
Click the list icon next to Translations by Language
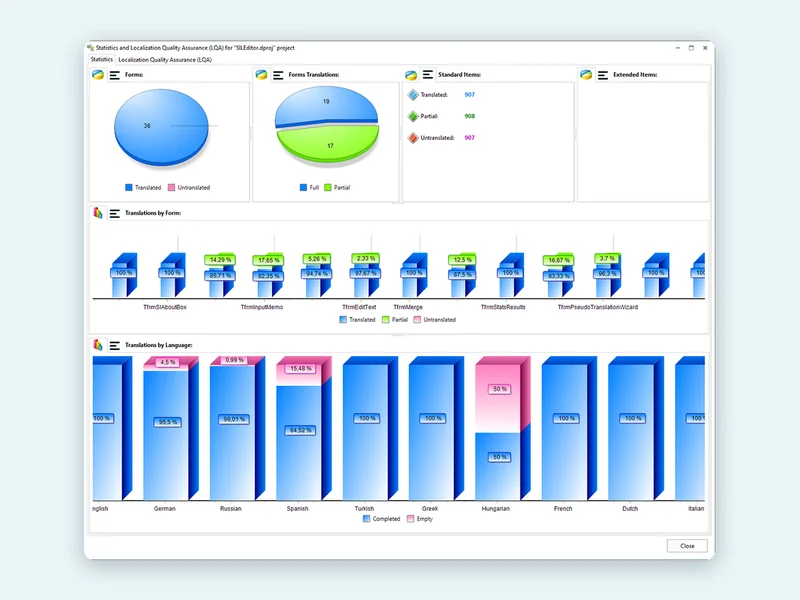pos(115,345)
